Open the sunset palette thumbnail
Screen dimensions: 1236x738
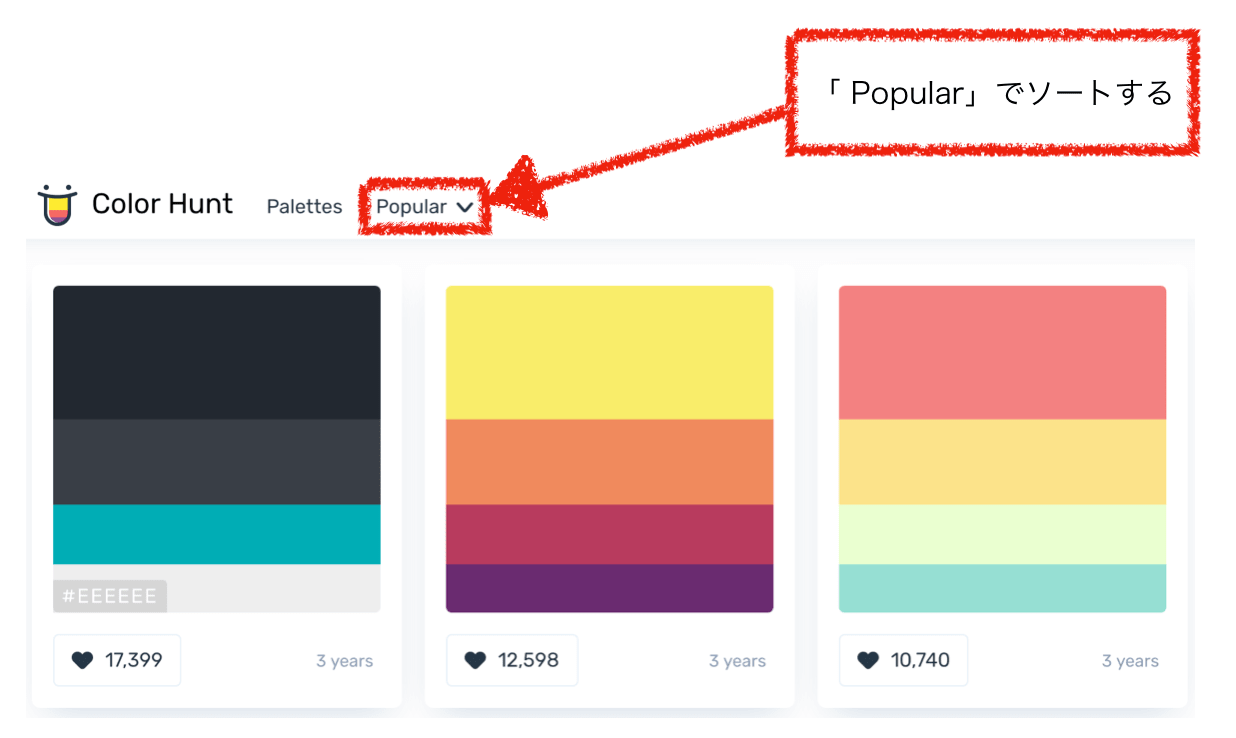(x=609, y=447)
